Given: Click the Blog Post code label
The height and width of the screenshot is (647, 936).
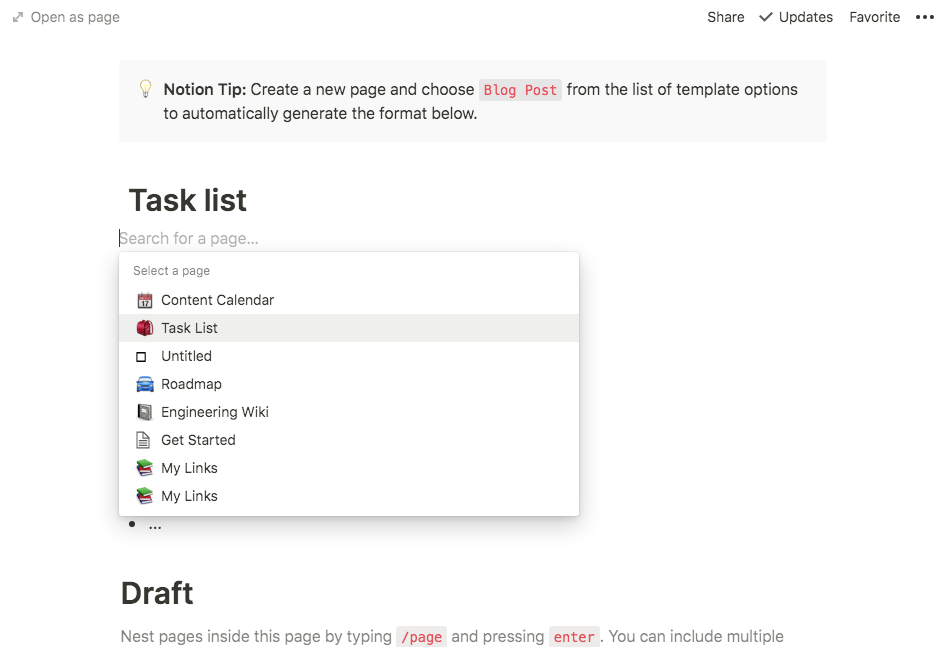Looking at the screenshot, I should click(x=520, y=90).
